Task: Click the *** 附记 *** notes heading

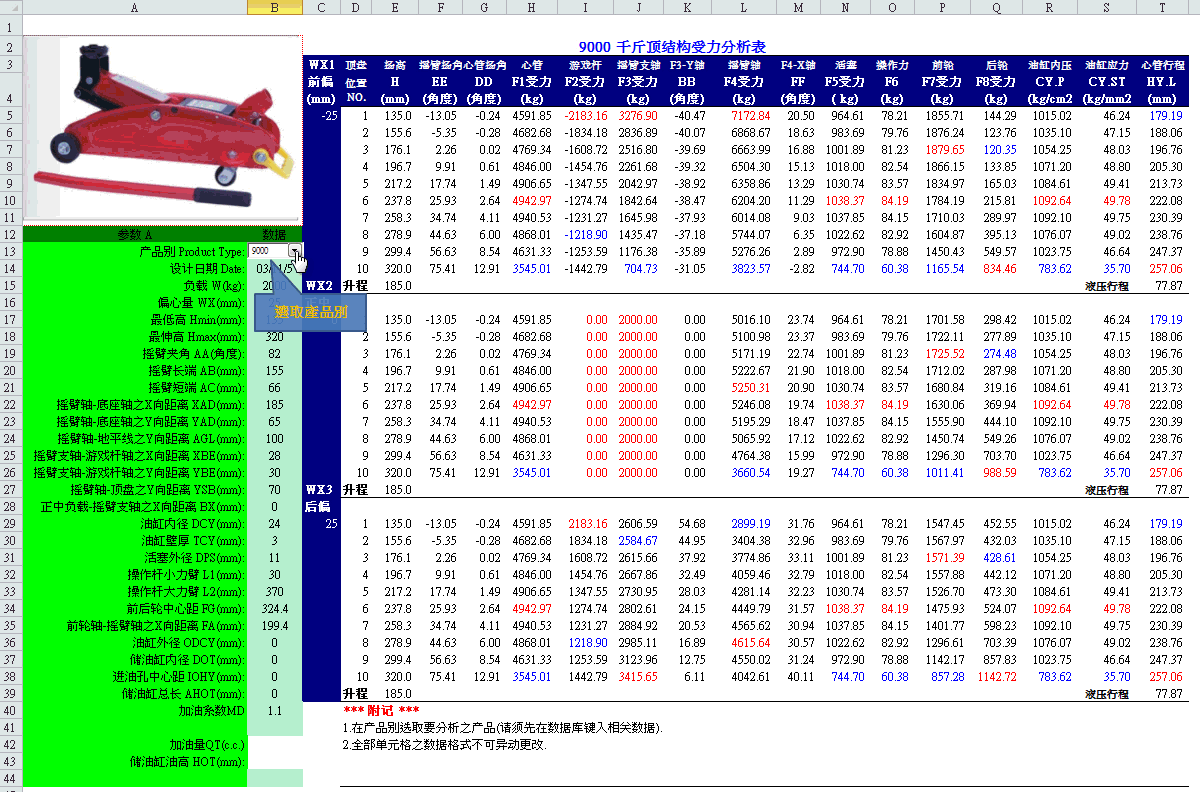Action: pyautogui.click(x=381, y=710)
